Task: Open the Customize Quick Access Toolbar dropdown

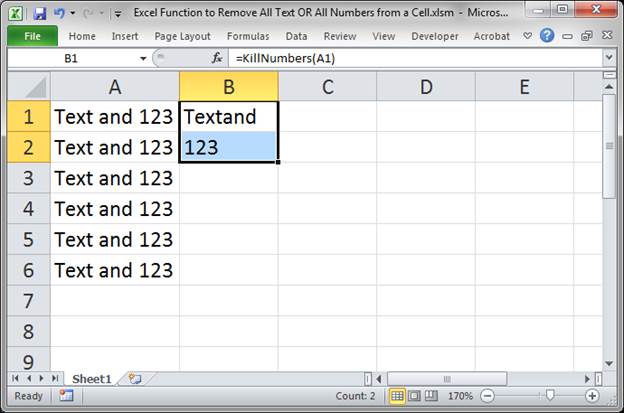Action: click(119, 14)
